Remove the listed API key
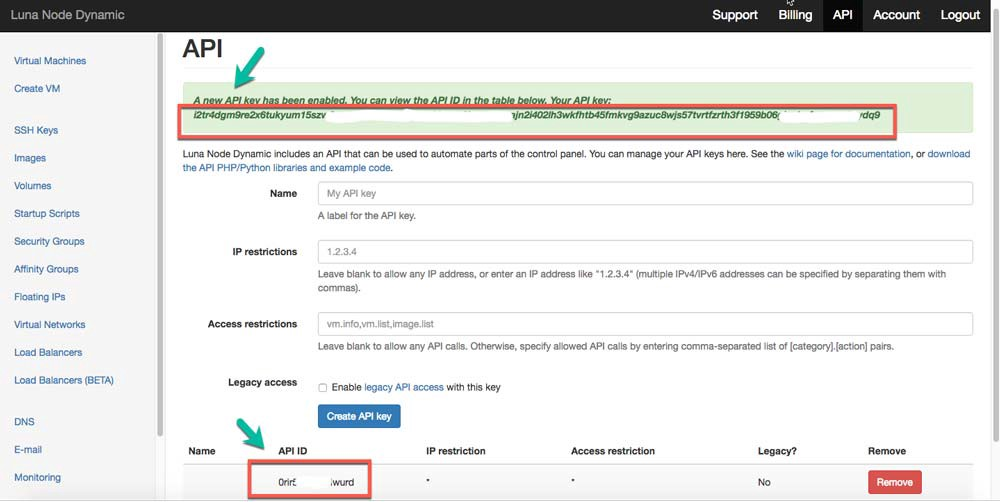 [x=894, y=482]
